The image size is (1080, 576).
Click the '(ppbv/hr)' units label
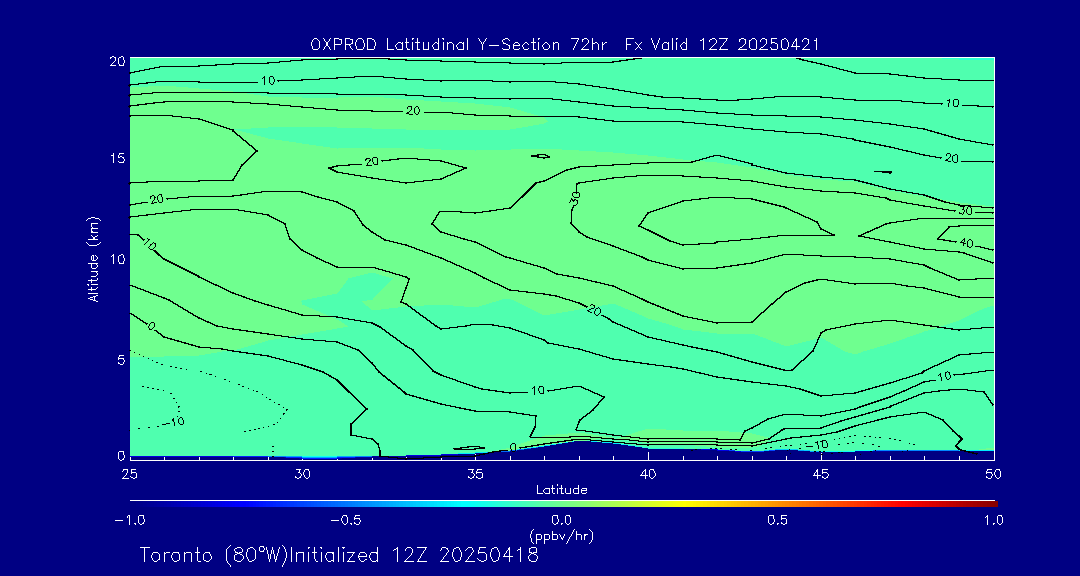pos(561,535)
